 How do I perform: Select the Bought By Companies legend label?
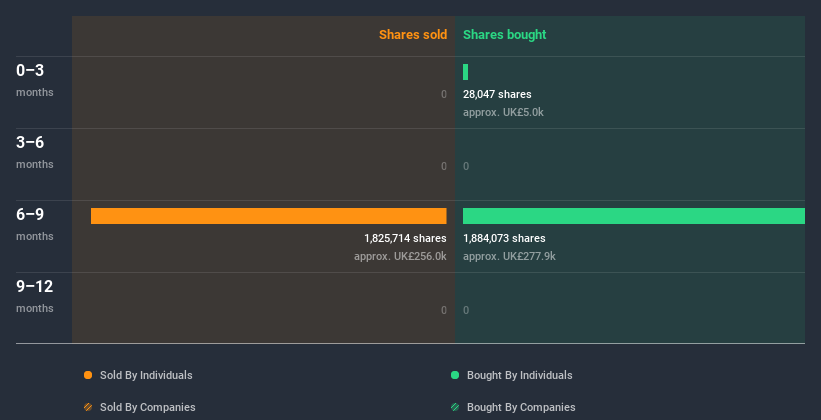tap(521, 407)
